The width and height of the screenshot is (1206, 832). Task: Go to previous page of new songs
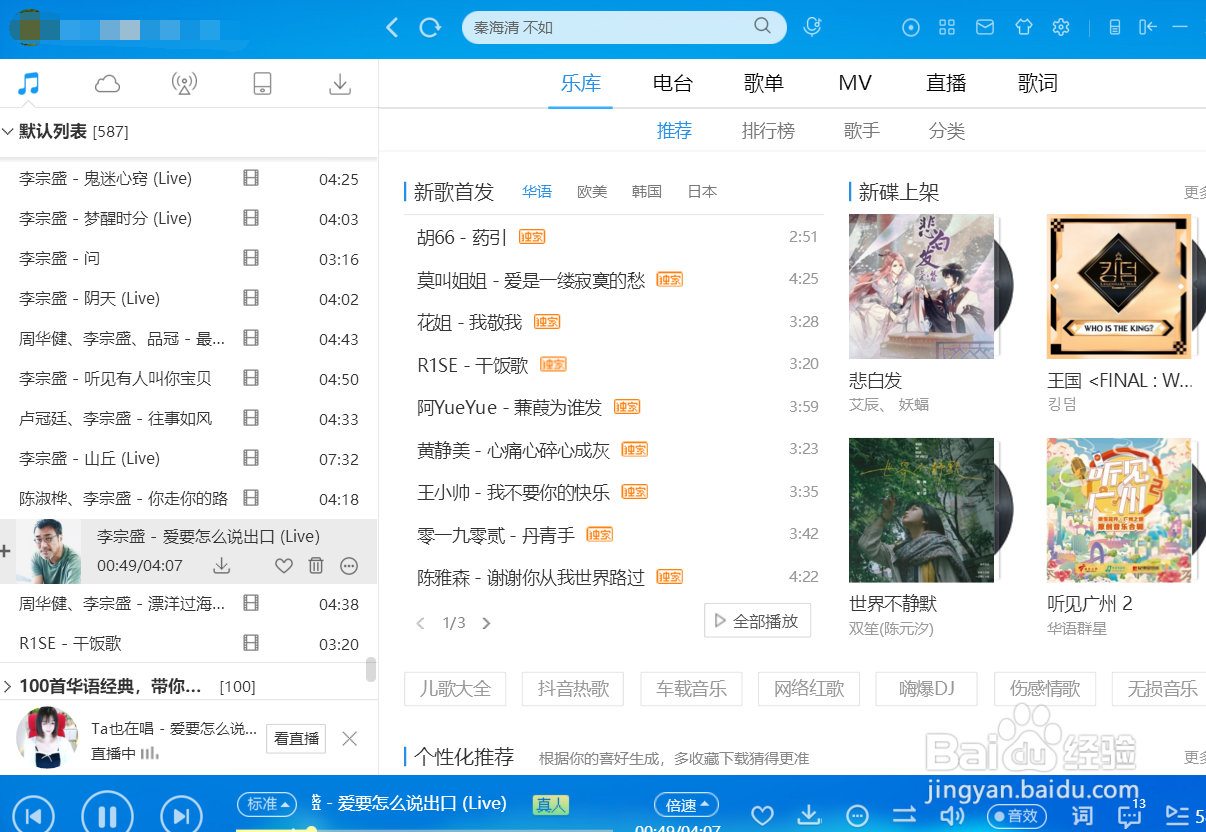pos(420,623)
